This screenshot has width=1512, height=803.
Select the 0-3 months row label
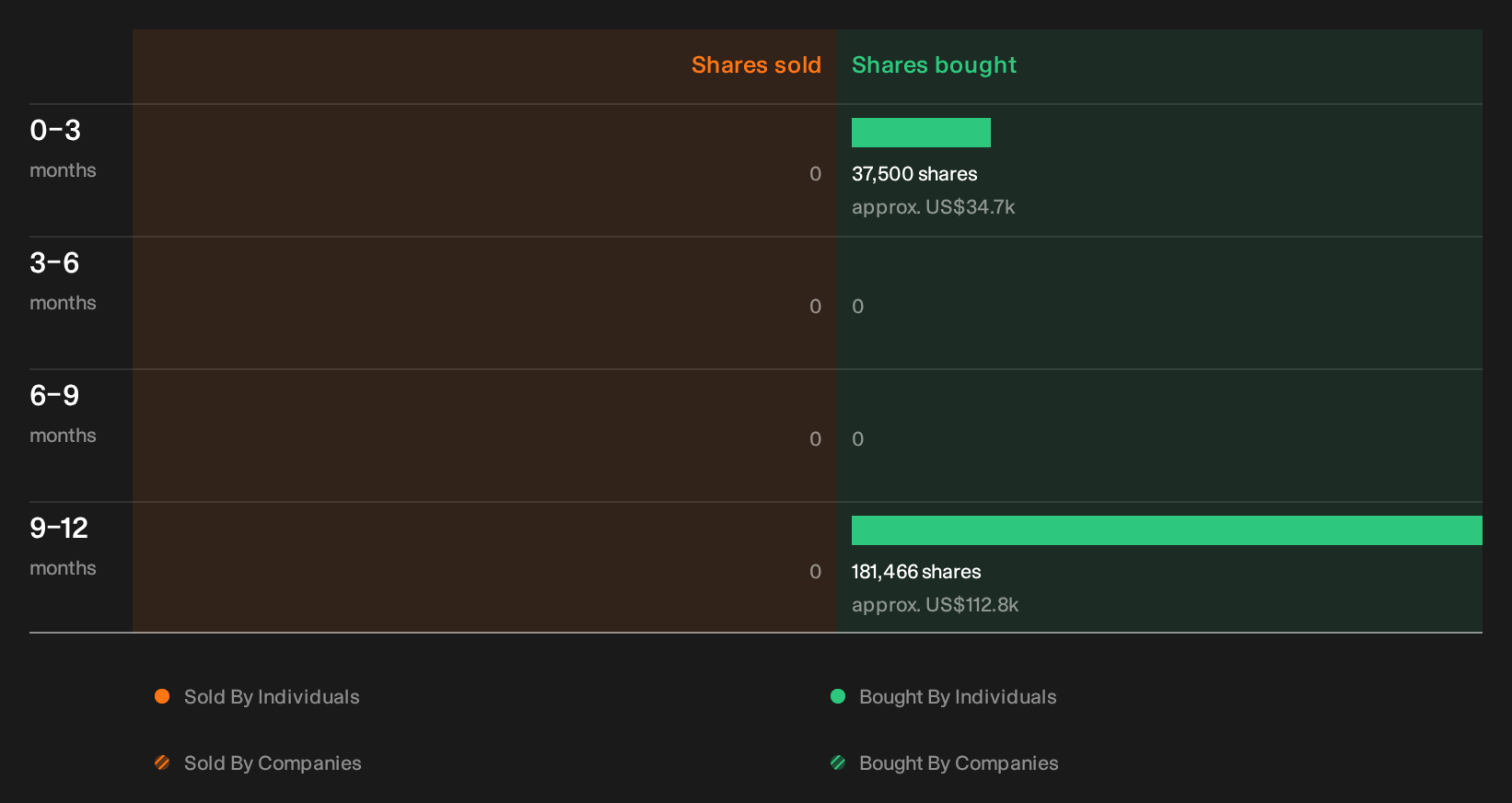coord(63,148)
